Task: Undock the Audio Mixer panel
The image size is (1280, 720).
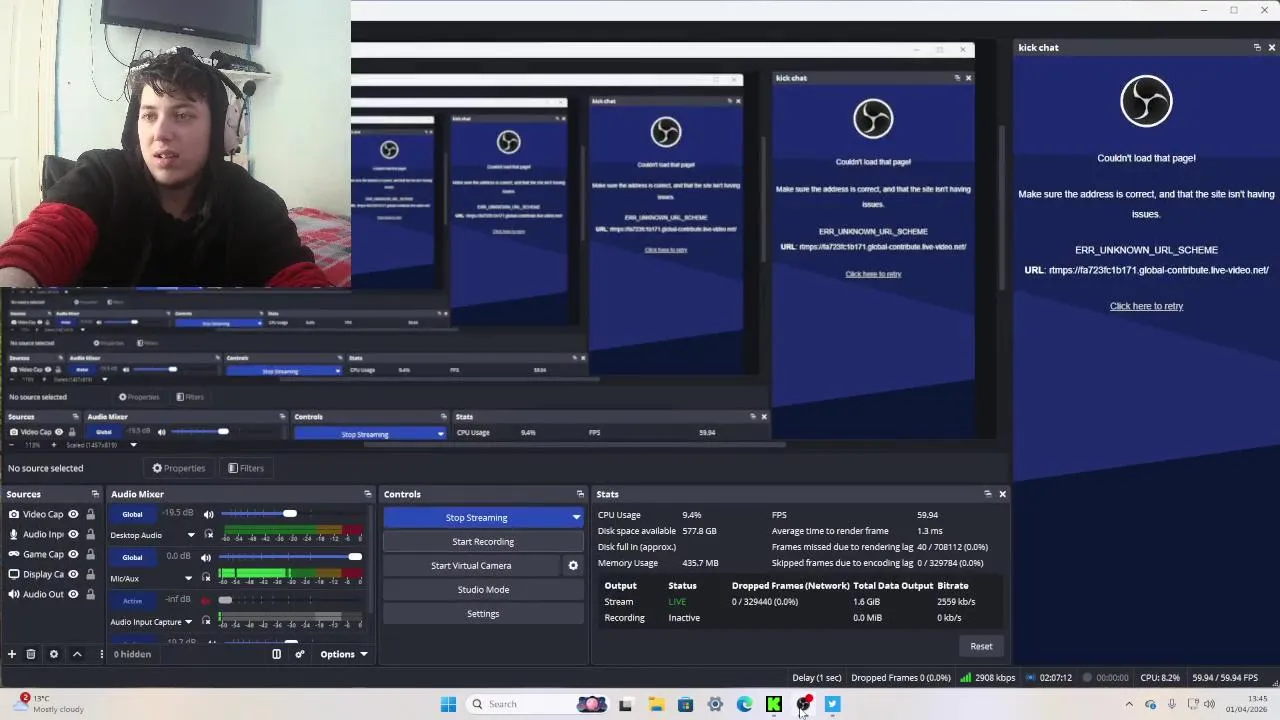Action: pyautogui.click(x=367, y=494)
